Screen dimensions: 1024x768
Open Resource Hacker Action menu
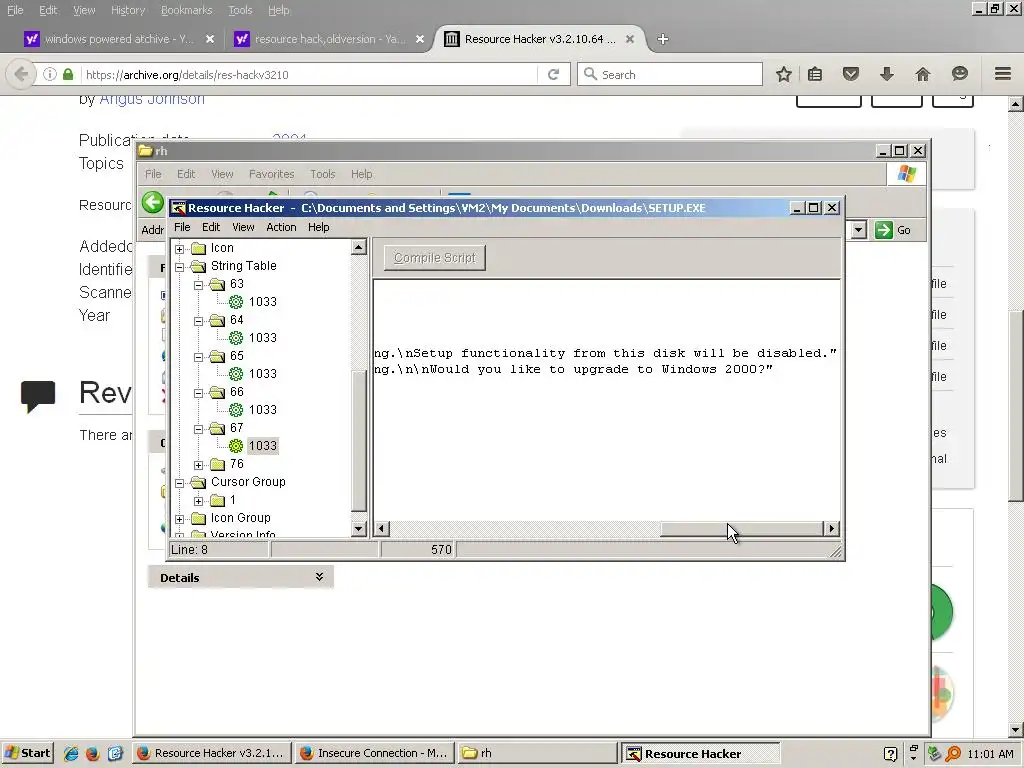click(281, 227)
